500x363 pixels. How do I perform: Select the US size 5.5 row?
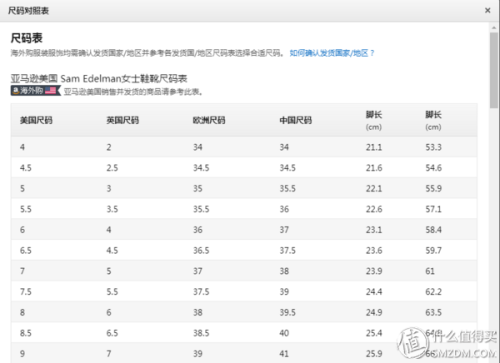[x=244, y=209]
